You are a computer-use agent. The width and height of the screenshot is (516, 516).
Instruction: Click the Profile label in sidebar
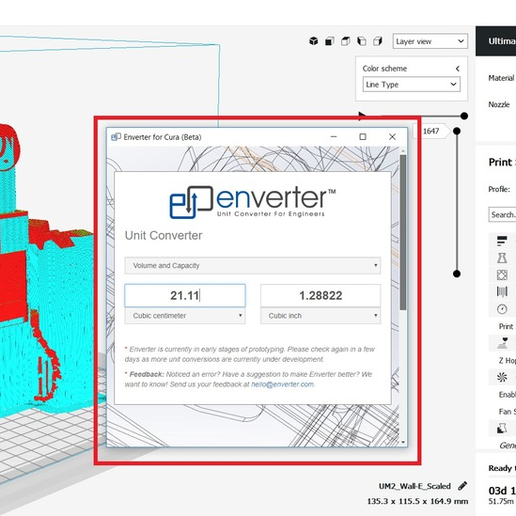click(x=499, y=189)
